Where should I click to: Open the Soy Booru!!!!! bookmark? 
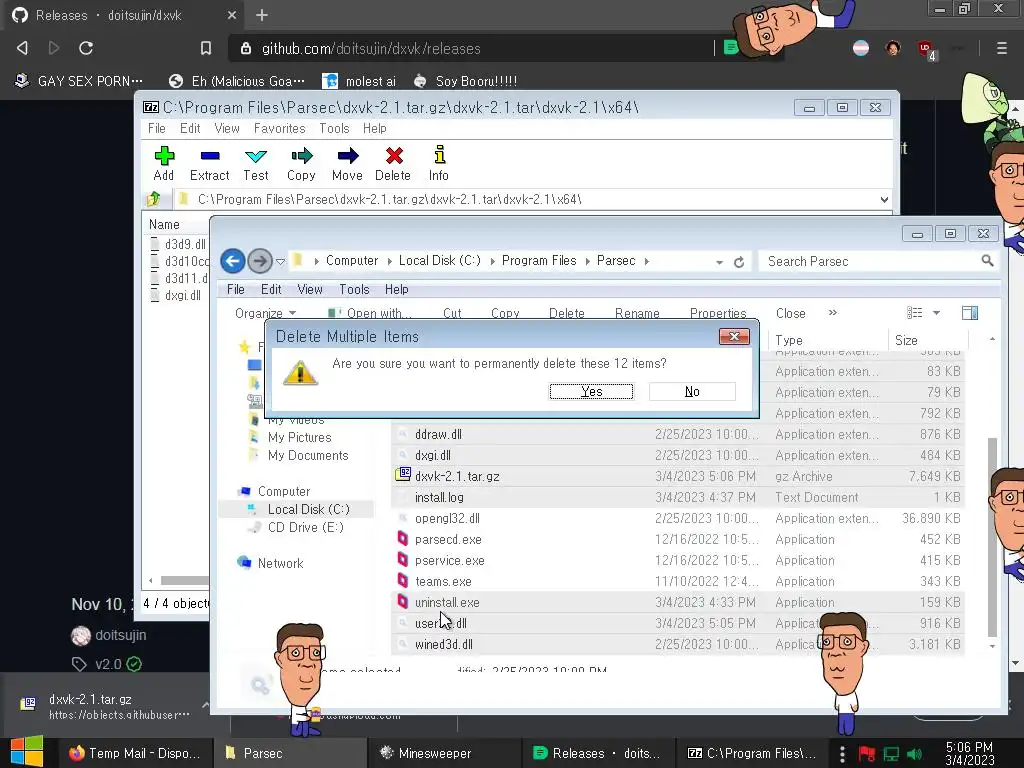click(466, 81)
